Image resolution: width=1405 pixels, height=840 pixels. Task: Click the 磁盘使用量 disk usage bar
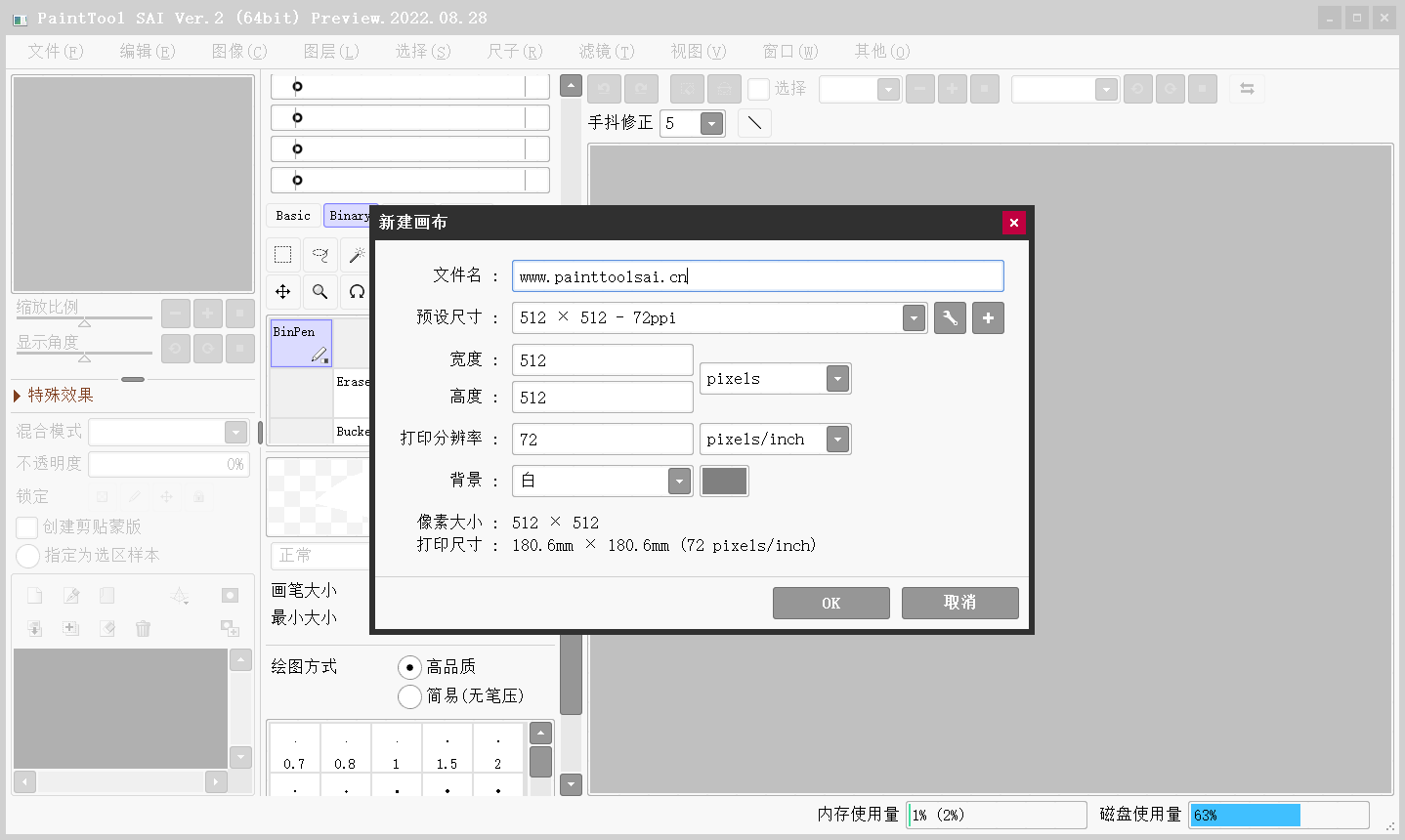(x=1279, y=815)
